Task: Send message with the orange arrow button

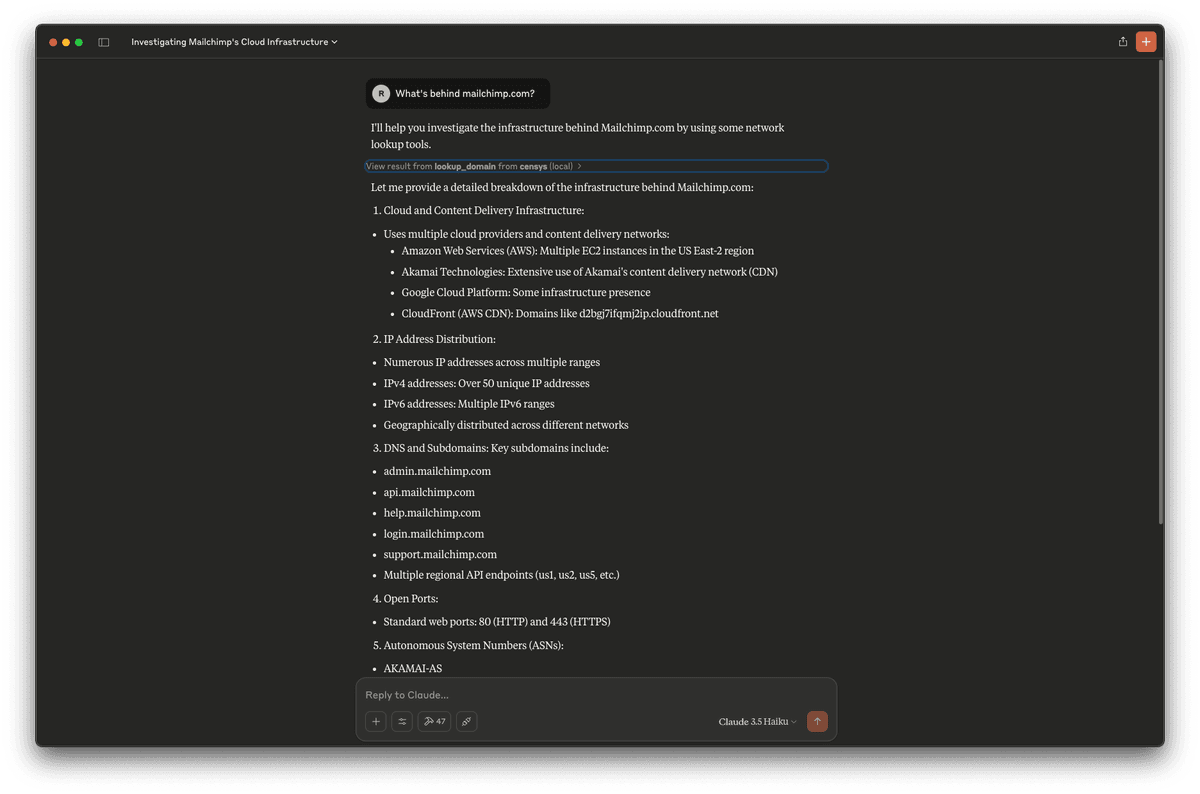Action: [x=817, y=721]
